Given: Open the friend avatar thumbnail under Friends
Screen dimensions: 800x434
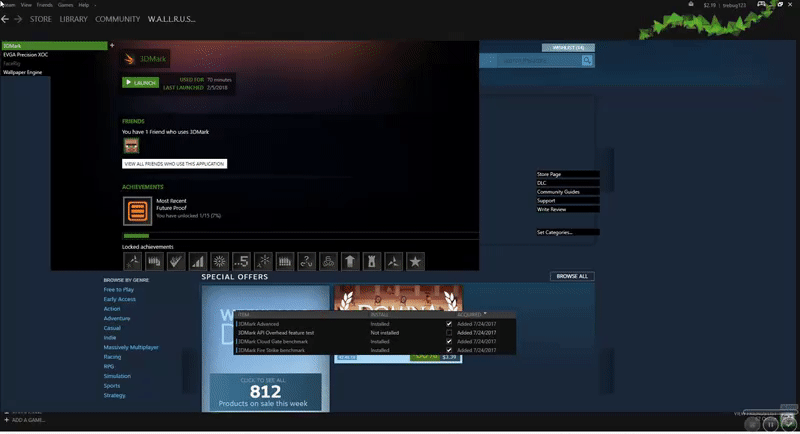Looking at the screenshot, I should click(x=131, y=146).
